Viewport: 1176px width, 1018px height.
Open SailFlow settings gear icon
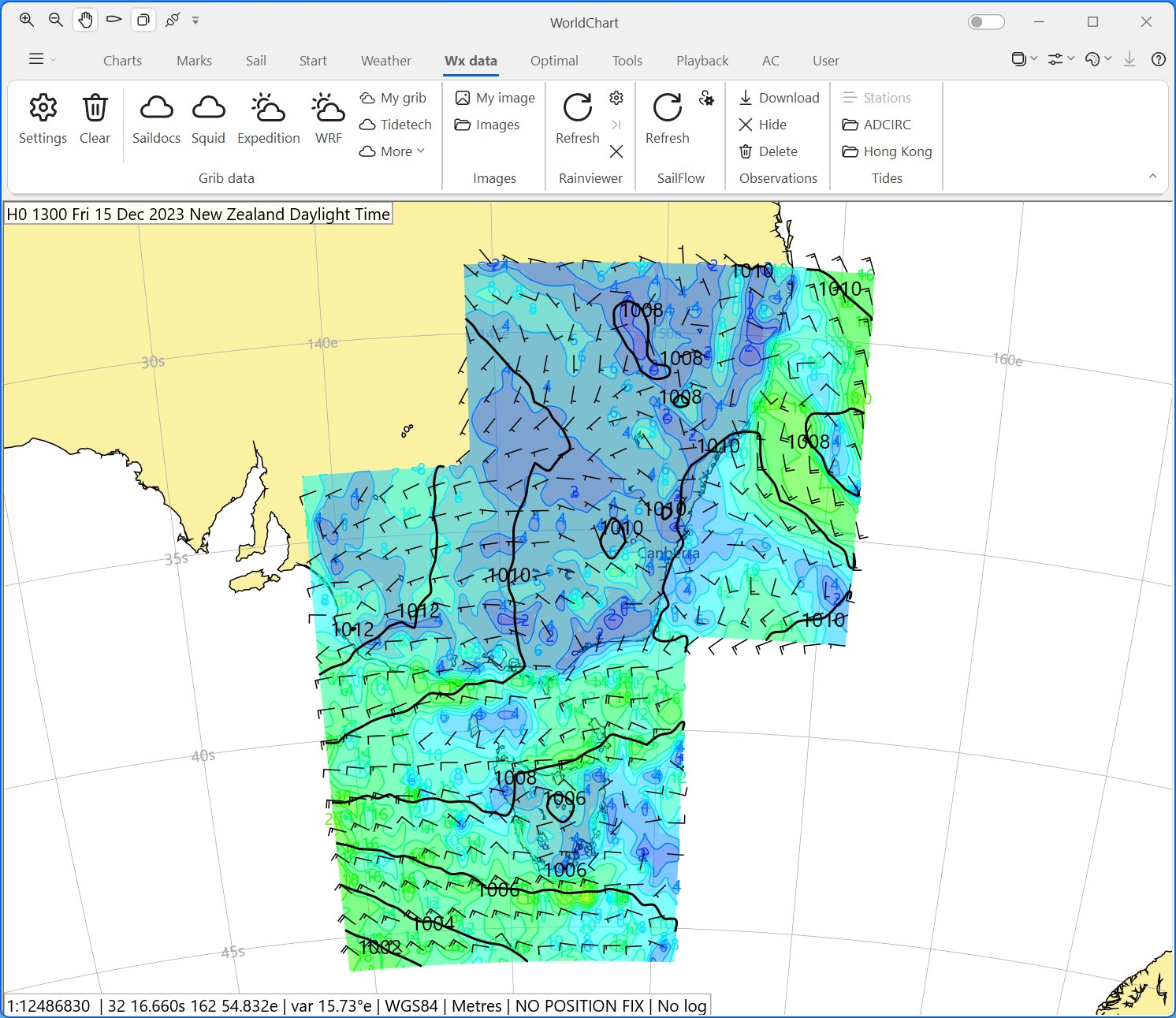(x=706, y=98)
